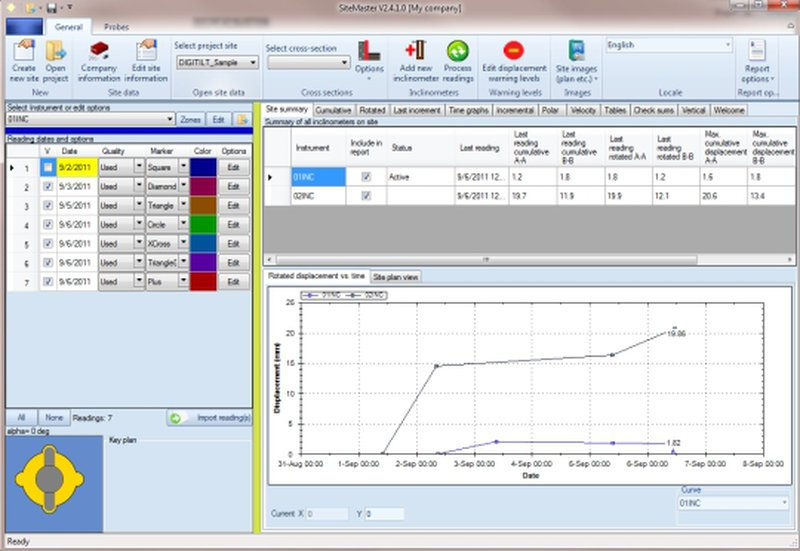
Task: Click the Zones button
Action: tap(190, 119)
